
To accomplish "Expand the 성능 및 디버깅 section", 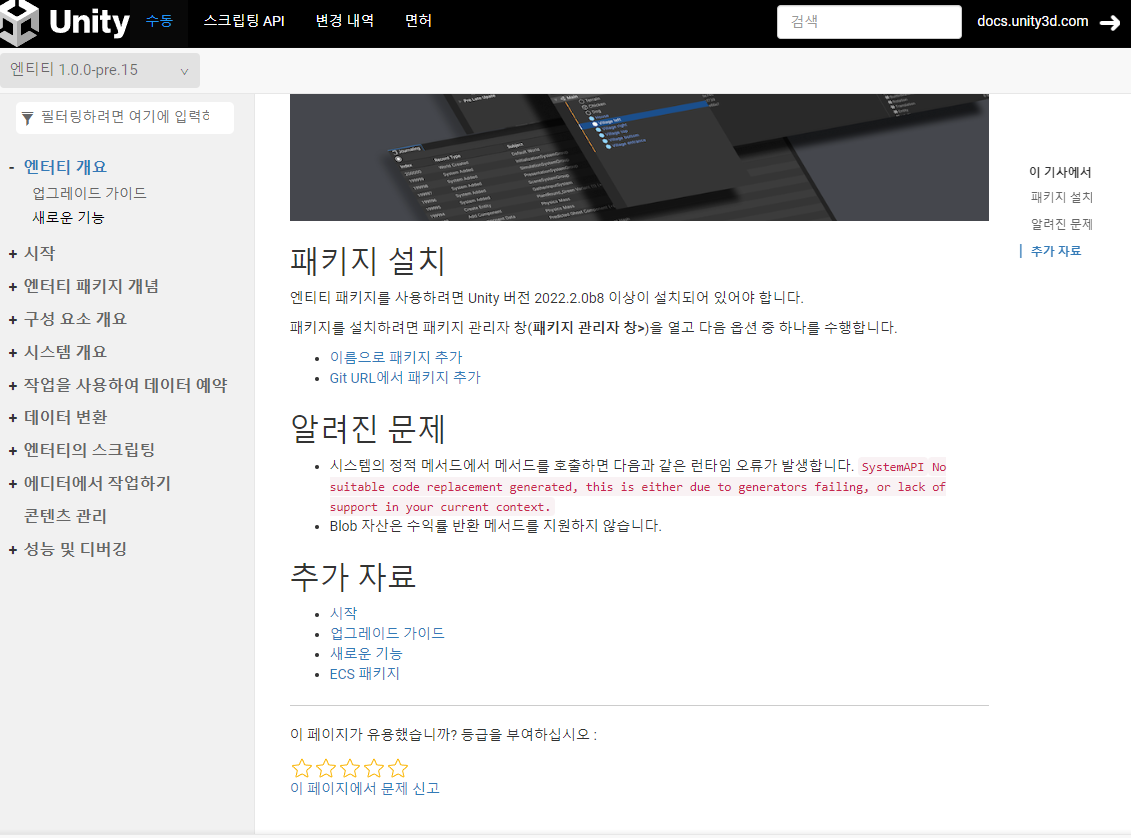I will pyautogui.click(x=12, y=550).
